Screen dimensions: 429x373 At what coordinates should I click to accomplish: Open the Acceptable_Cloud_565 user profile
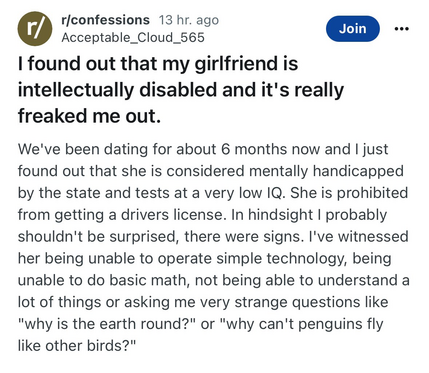(133, 37)
